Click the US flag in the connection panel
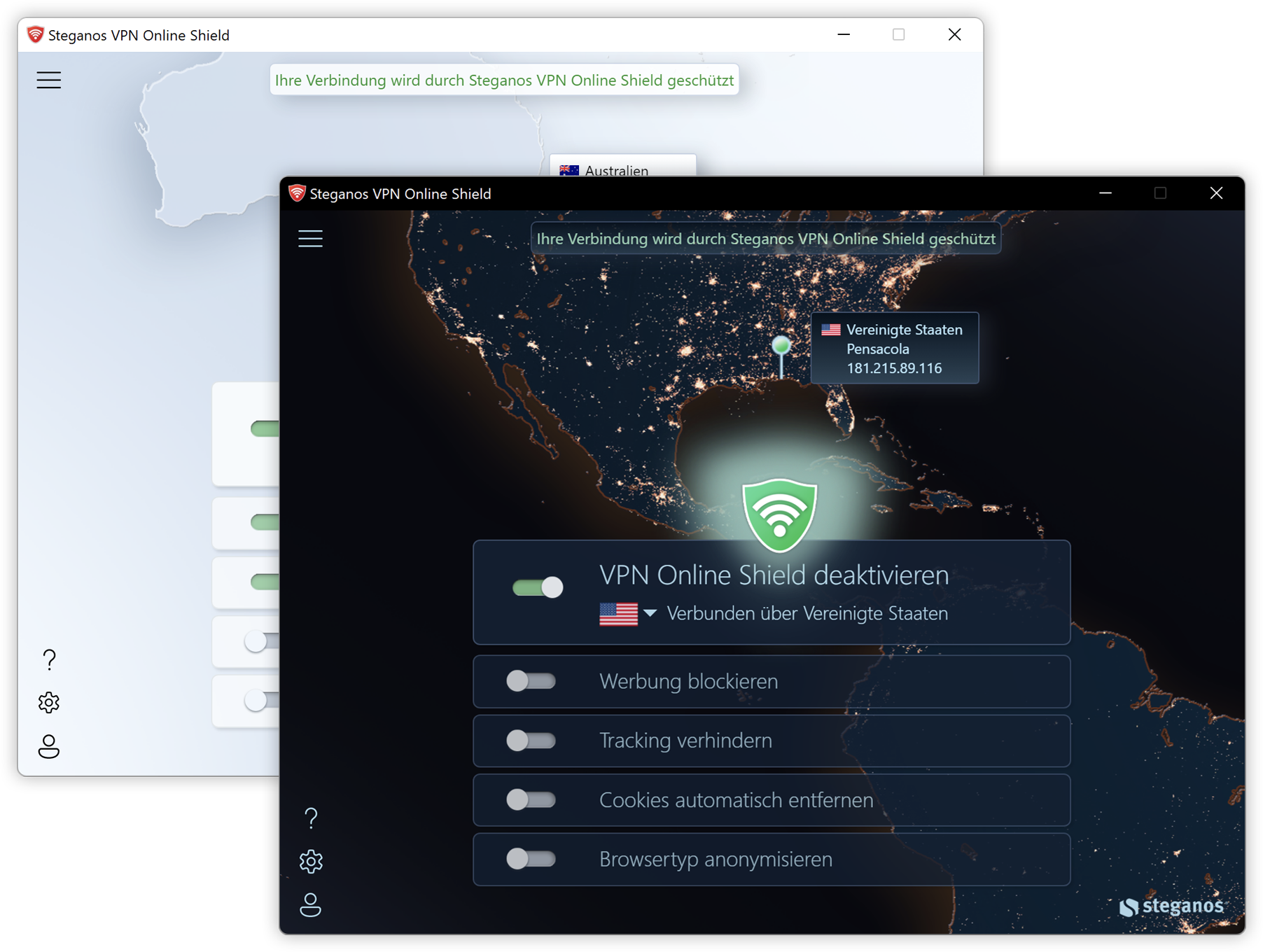The height and width of the screenshot is (952, 1263). pos(618,614)
